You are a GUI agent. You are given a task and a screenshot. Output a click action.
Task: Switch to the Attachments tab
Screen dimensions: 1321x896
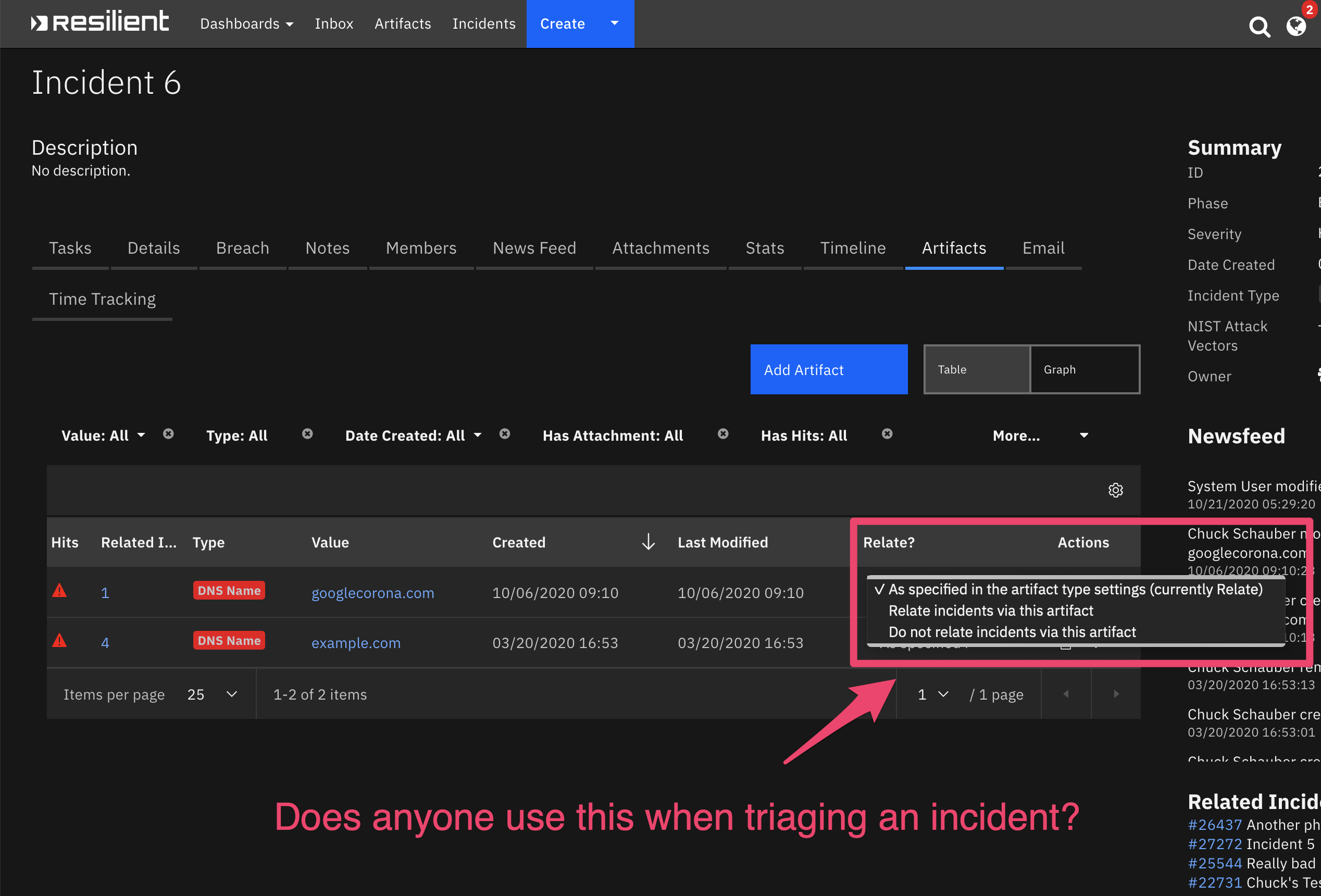[660, 248]
